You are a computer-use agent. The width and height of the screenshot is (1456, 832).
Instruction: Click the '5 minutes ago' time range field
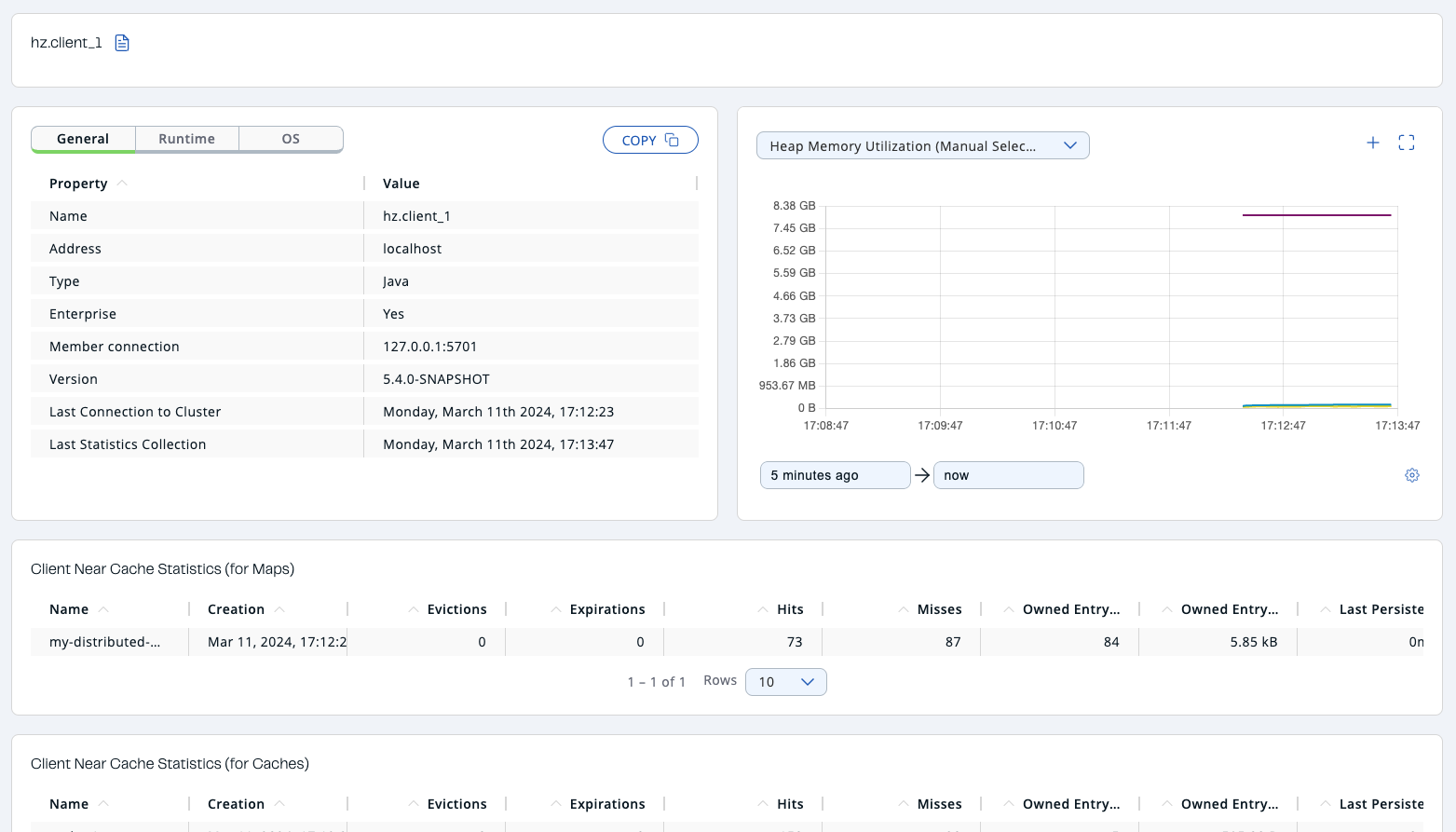pyautogui.click(x=834, y=474)
